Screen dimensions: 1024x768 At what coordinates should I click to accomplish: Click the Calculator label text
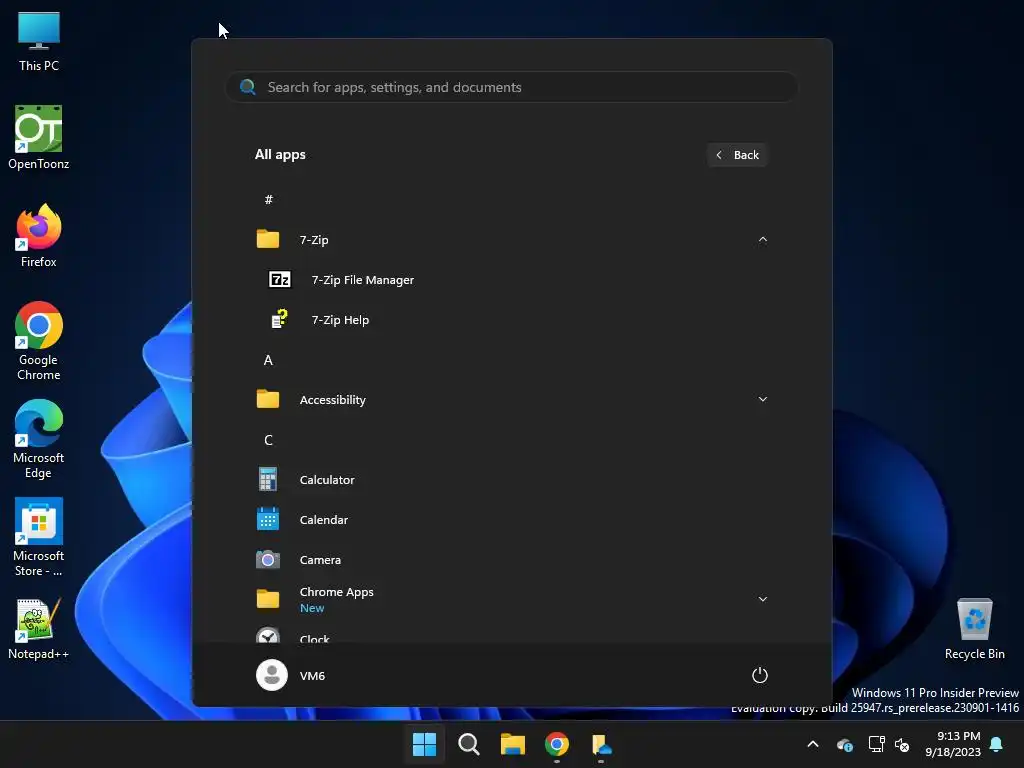pos(327,480)
